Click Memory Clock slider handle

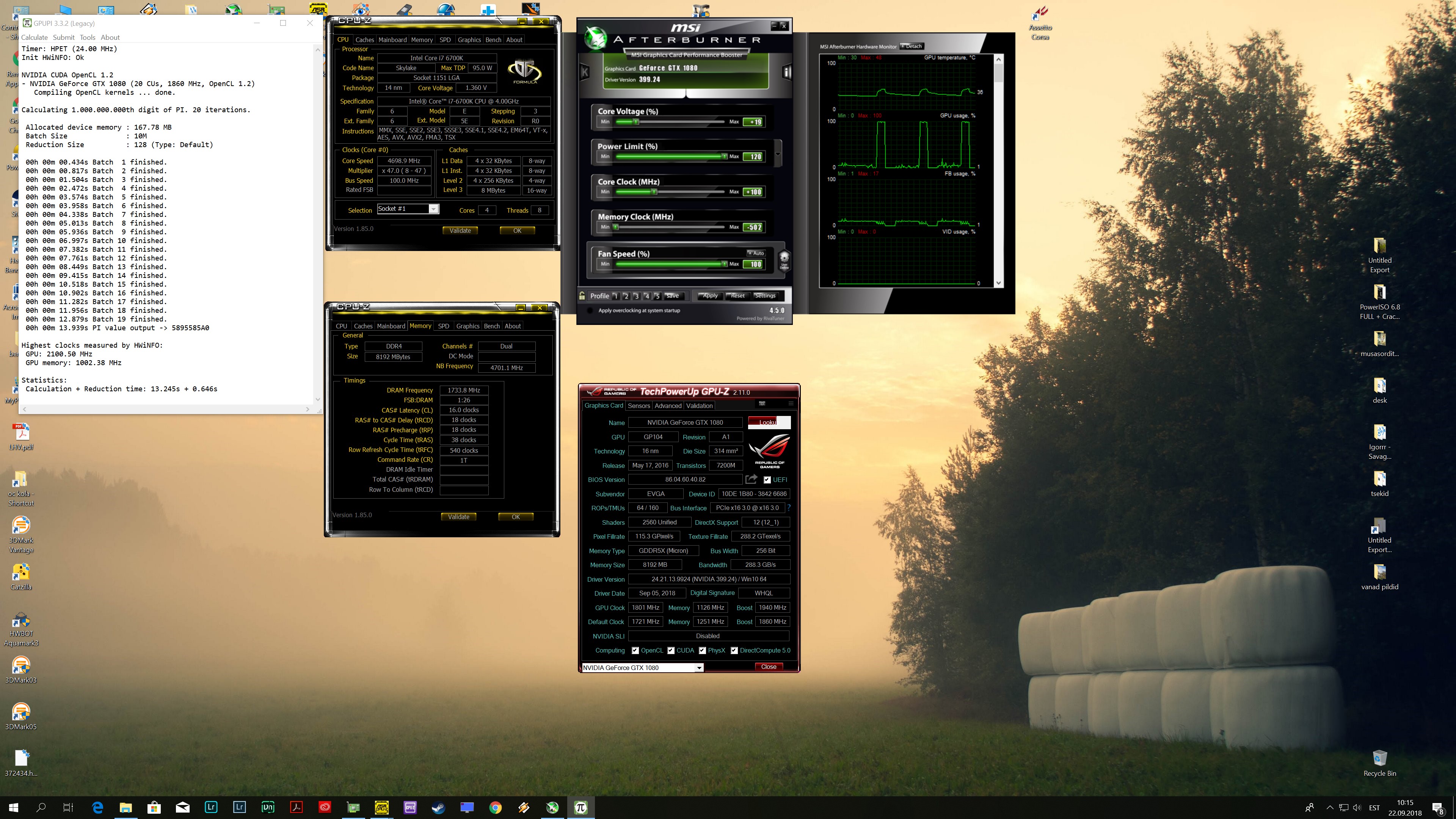pyautogui.click(x=615, y=227)
